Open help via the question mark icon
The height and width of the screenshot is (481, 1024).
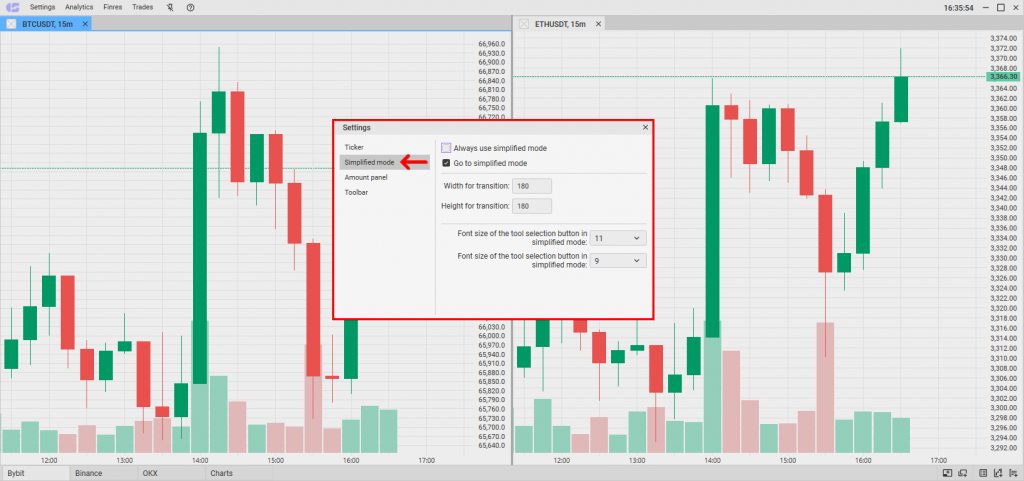click(190, 7)
